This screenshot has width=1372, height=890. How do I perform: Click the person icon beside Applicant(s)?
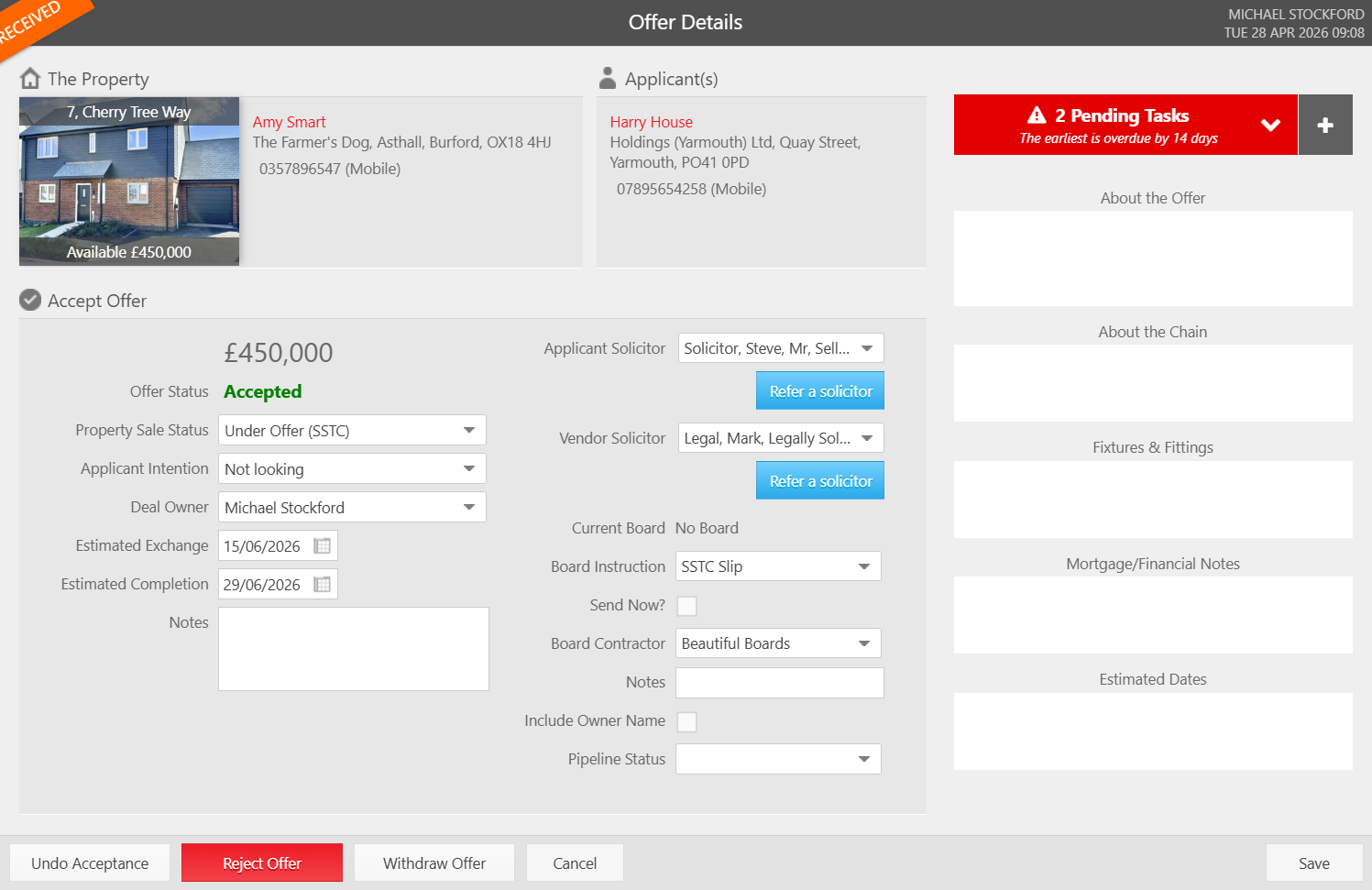(607, 78)
